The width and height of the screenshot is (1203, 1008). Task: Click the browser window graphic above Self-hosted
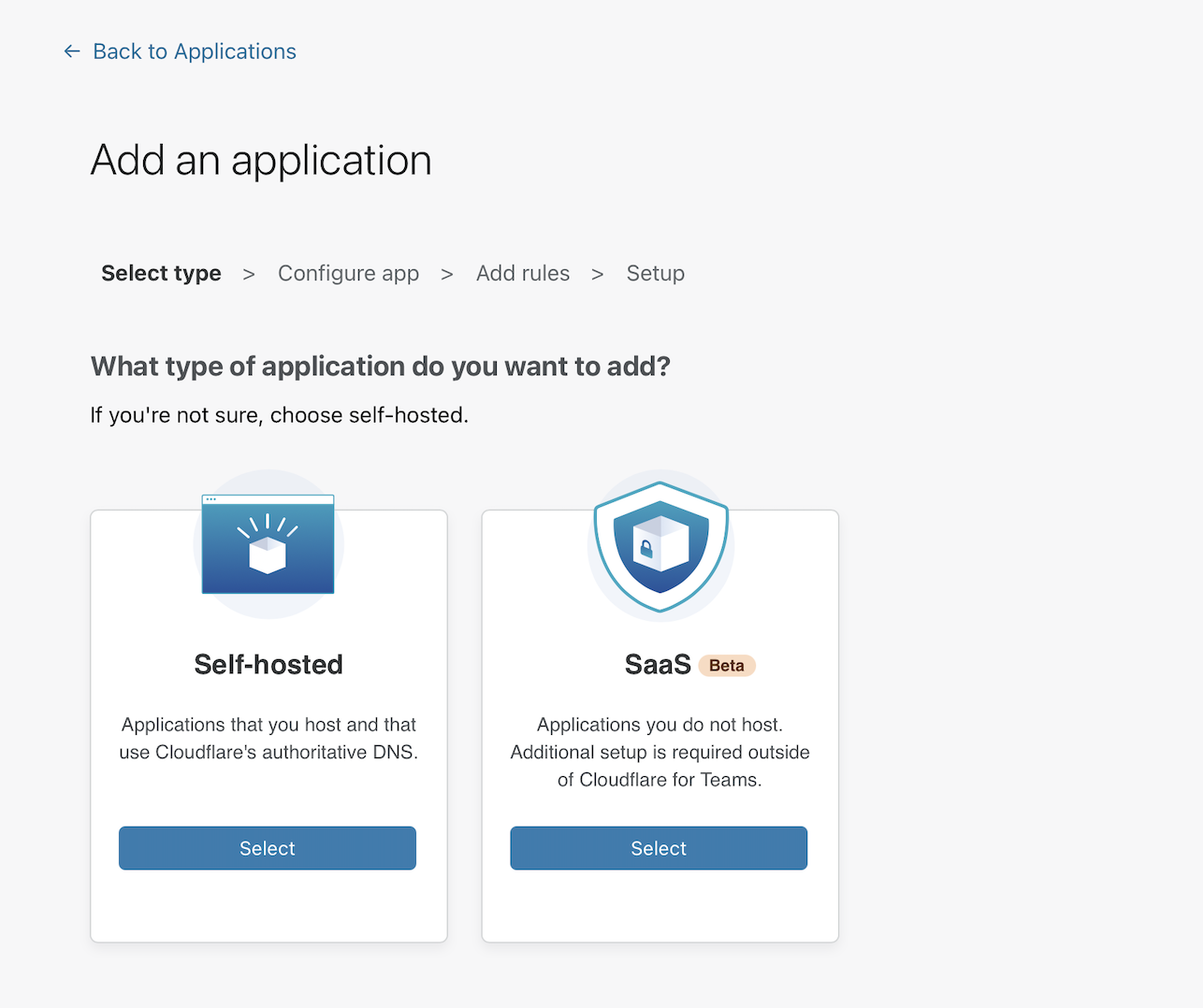click(268, 542)
